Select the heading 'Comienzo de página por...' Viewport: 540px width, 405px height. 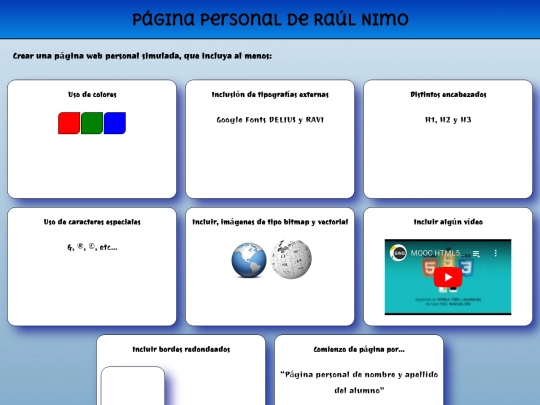[359, 349]
